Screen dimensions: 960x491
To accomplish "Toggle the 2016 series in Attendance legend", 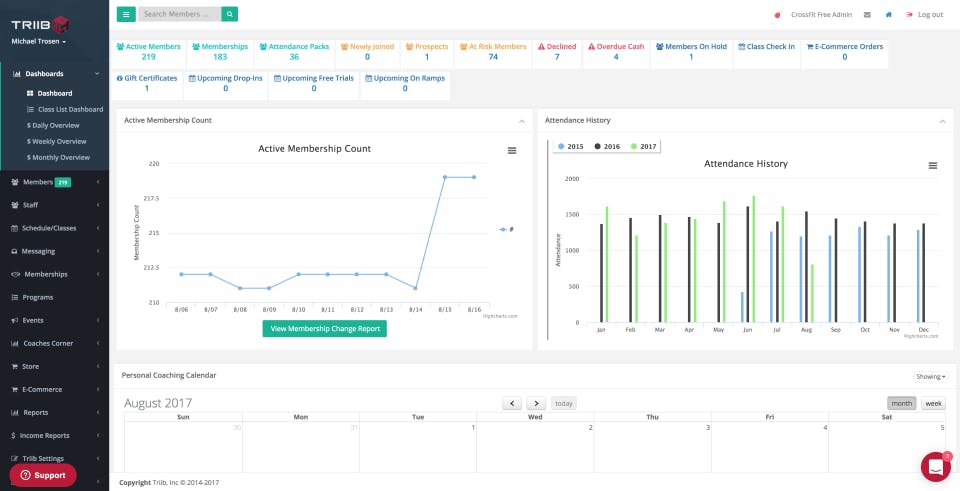I will 607,146.
